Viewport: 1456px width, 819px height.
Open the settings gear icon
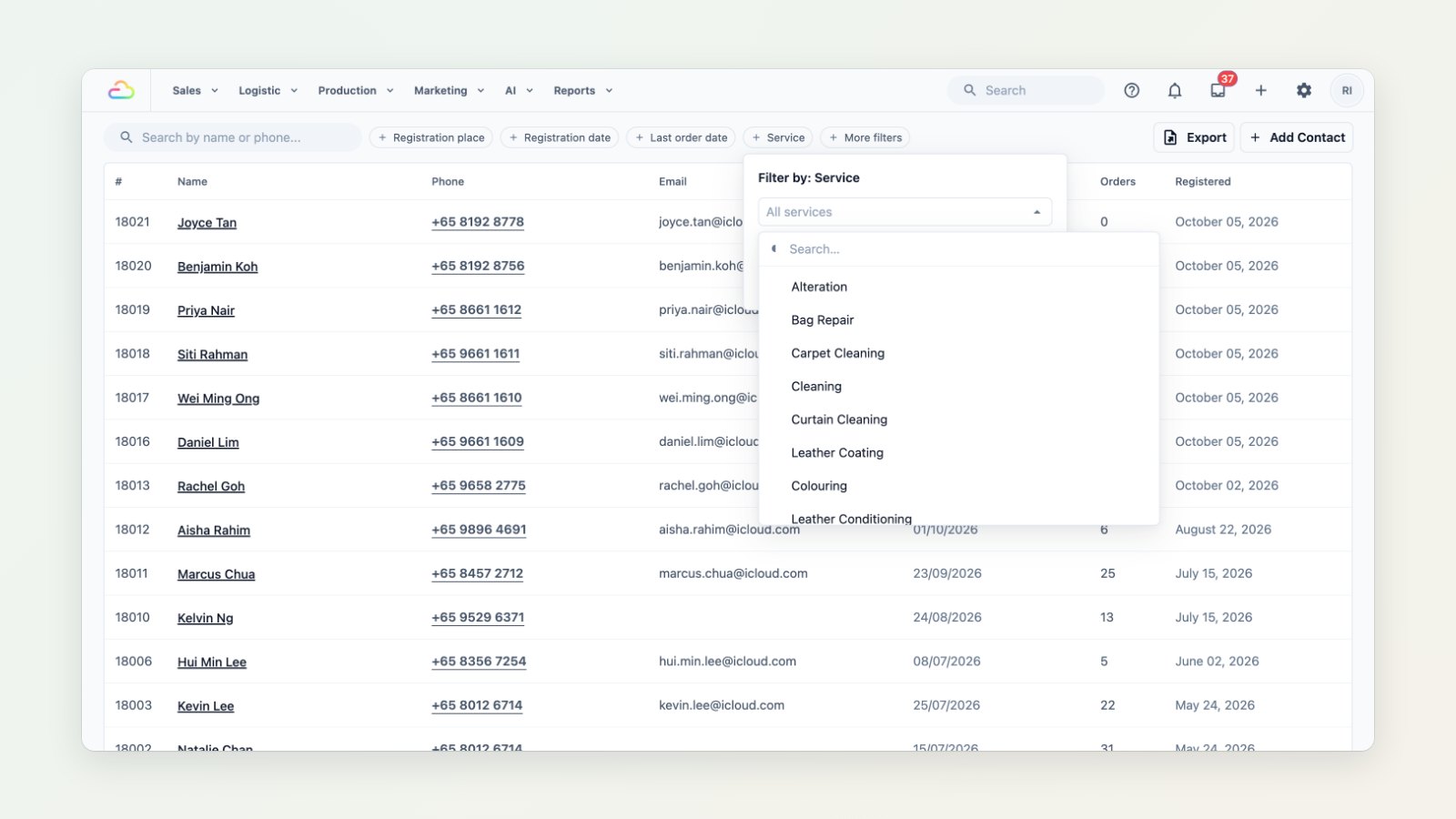pyautogui.click(x=1304, y=90)
